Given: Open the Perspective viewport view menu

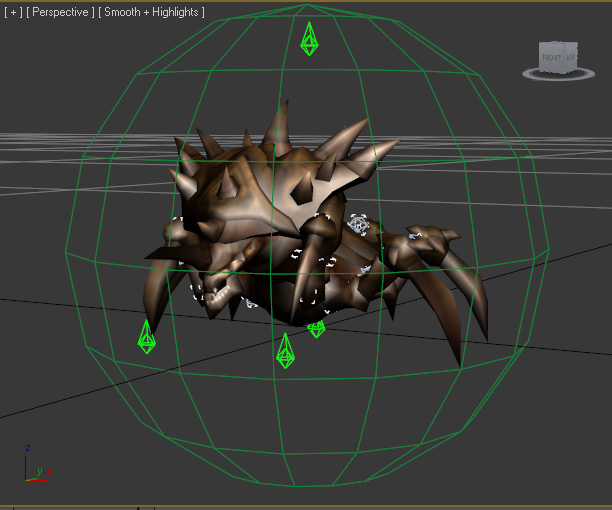Looking at the screenshot, I should (60, 12).
